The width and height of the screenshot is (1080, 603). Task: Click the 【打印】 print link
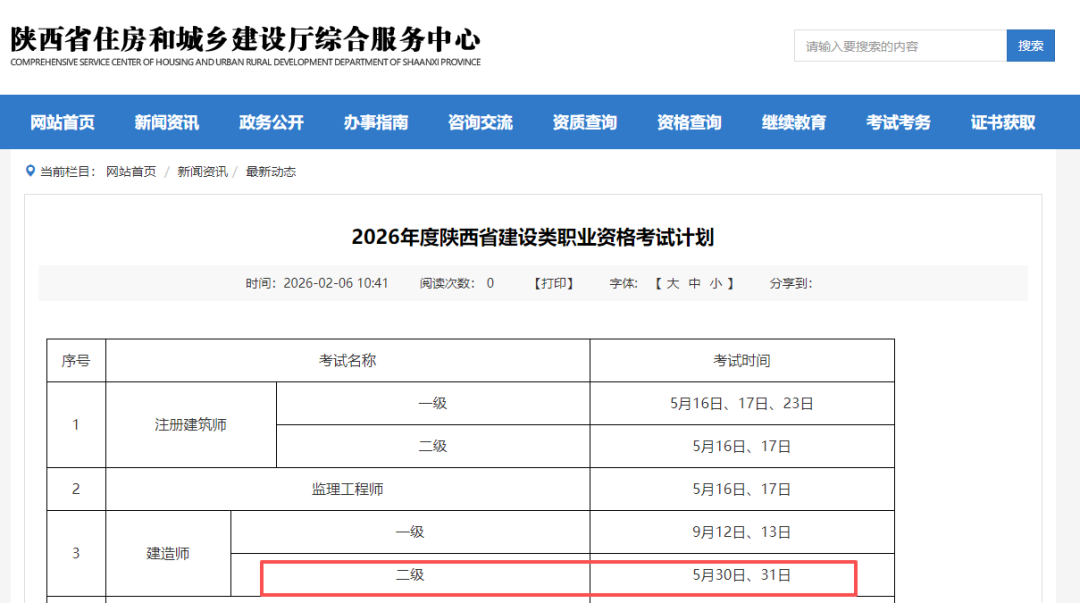554,284
